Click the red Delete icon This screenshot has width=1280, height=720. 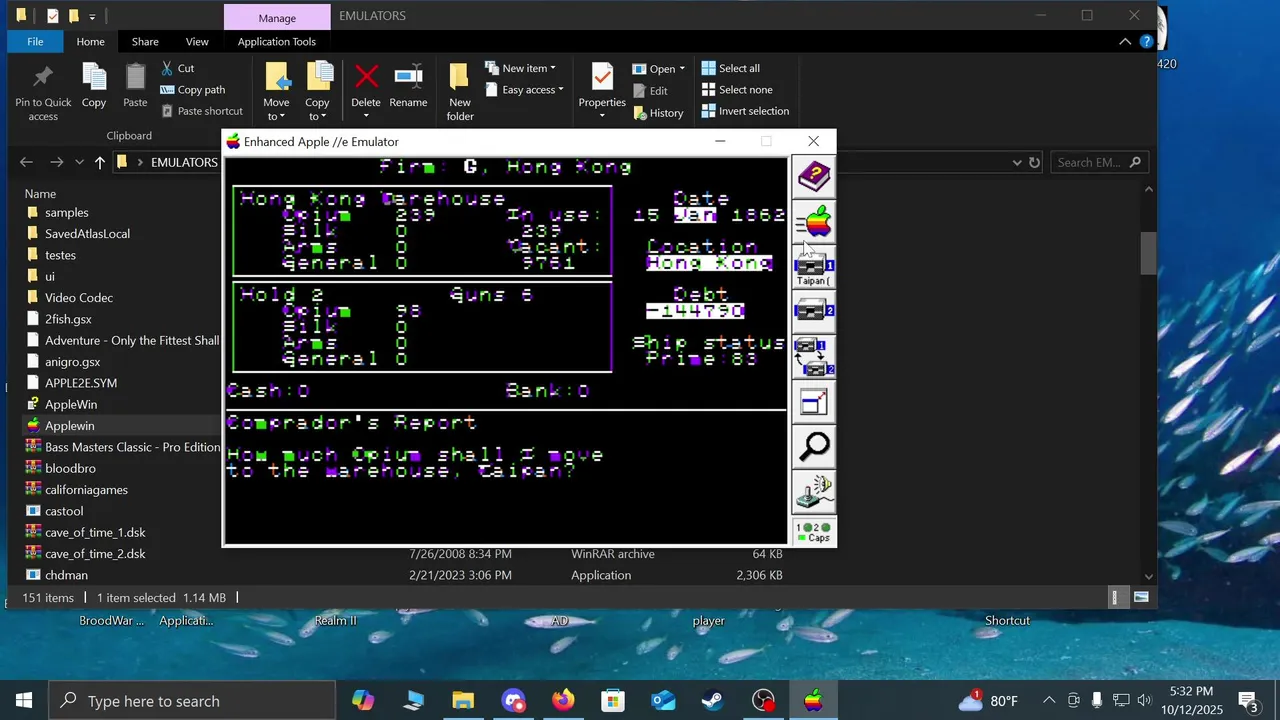click(x=366, y=86)
